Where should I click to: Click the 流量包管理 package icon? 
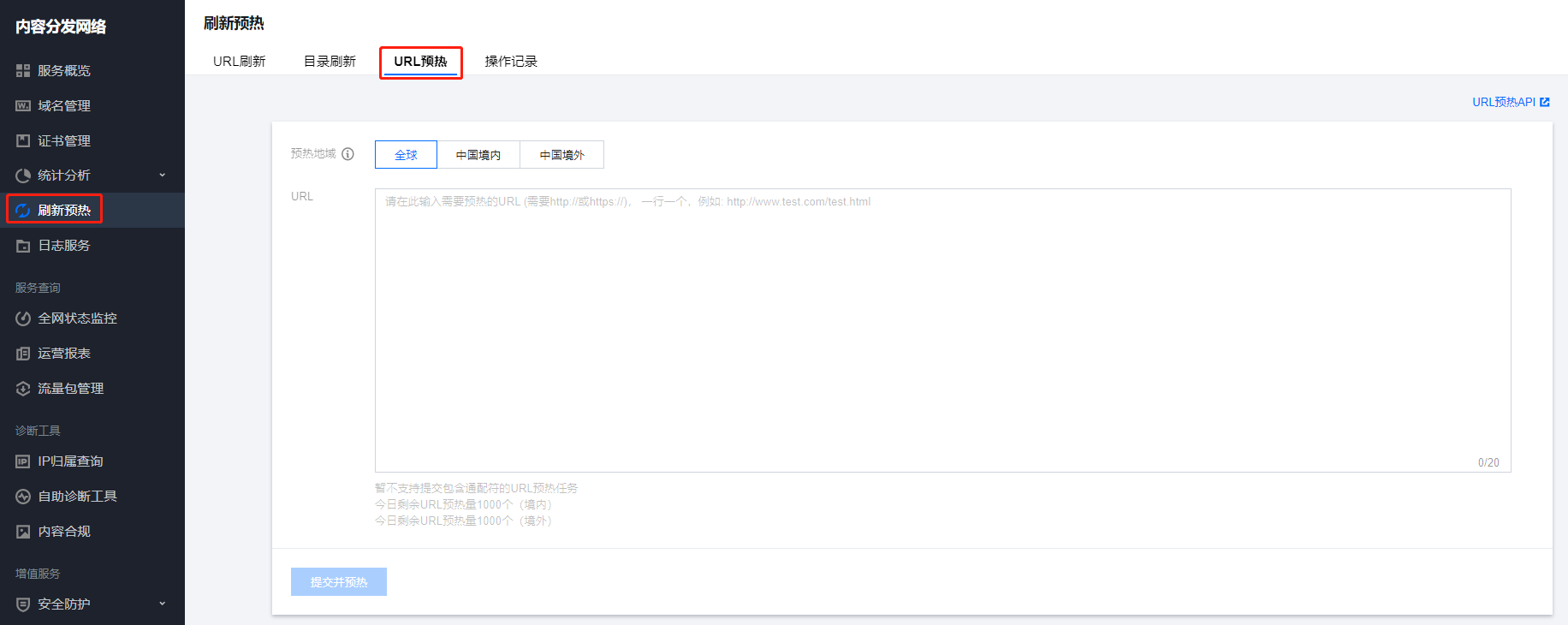coord(23,389)
